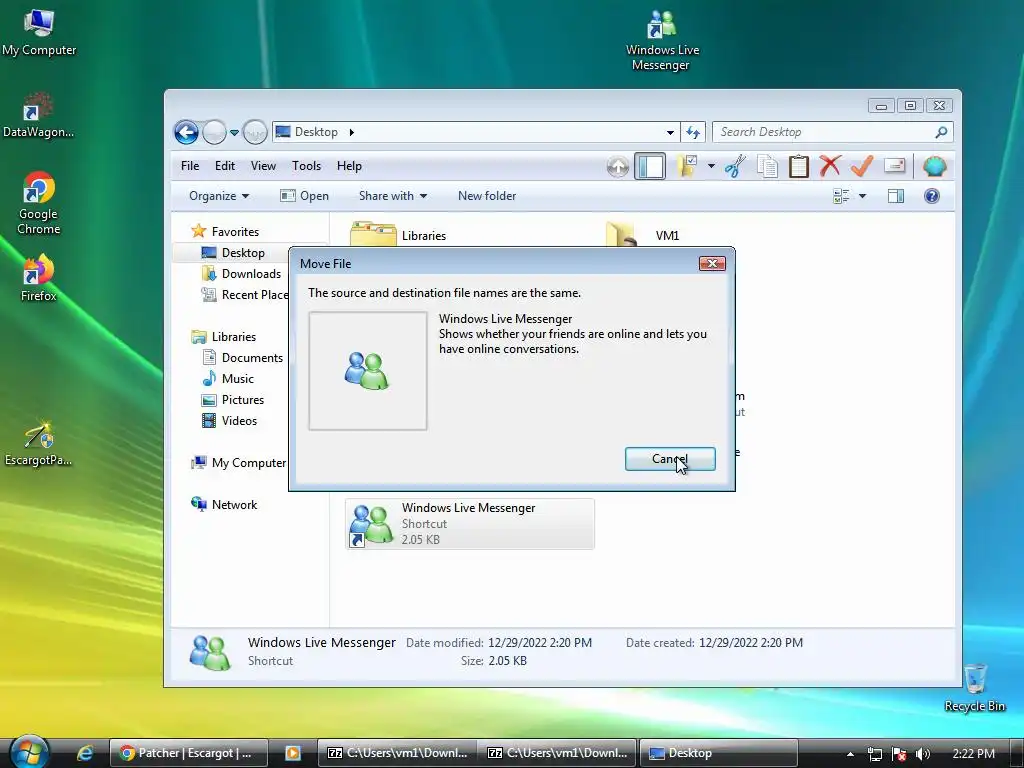Screen dimensions: 1024x768
Task: Select Pictures library in sidebar
Action: pos(232,400)
